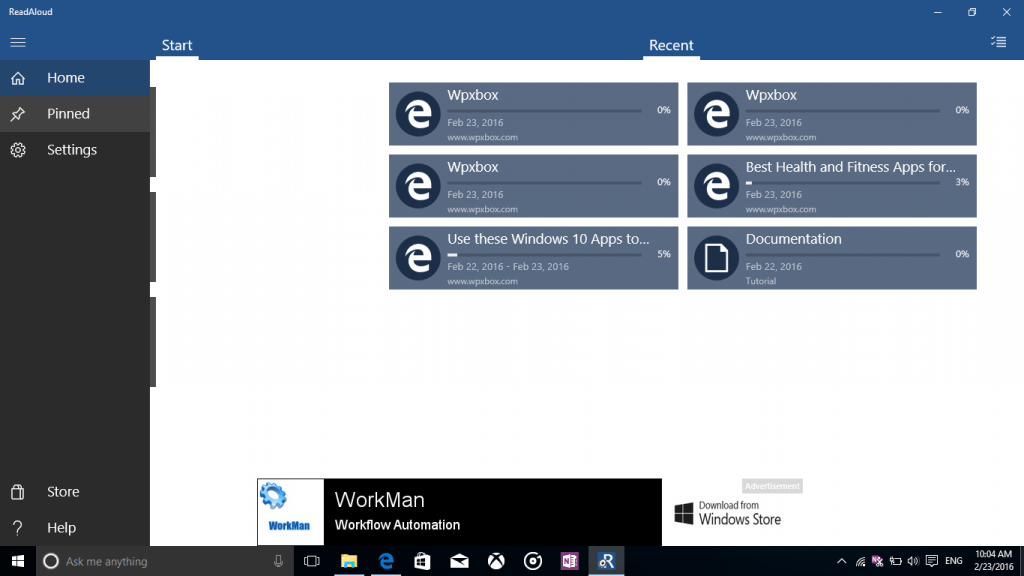This screenshot has width=1024, height=576.
Task: Open the Pinned section
Action: pyautogui.click(x=75, y=114)
